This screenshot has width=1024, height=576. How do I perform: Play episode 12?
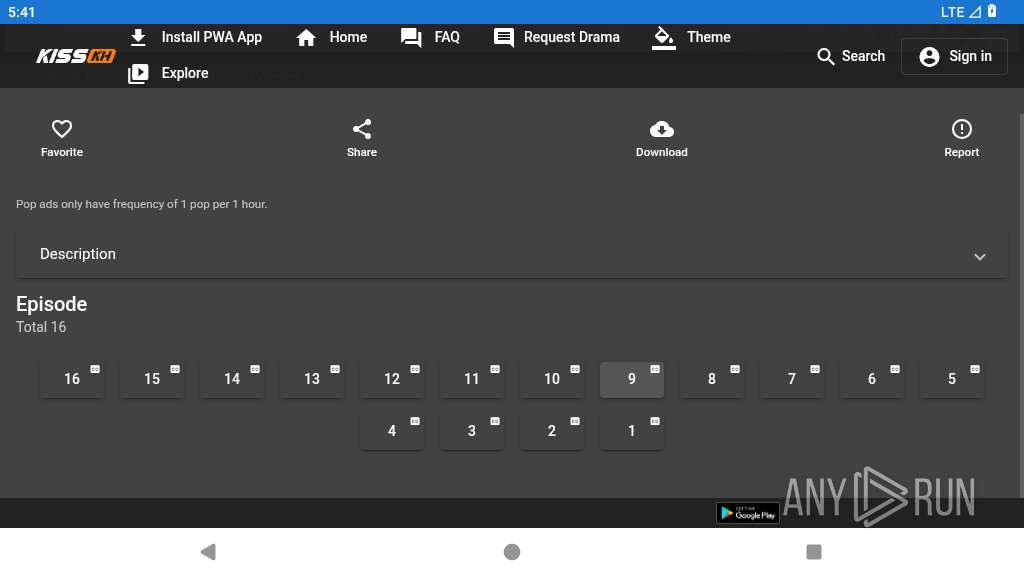tap(392, 379)
